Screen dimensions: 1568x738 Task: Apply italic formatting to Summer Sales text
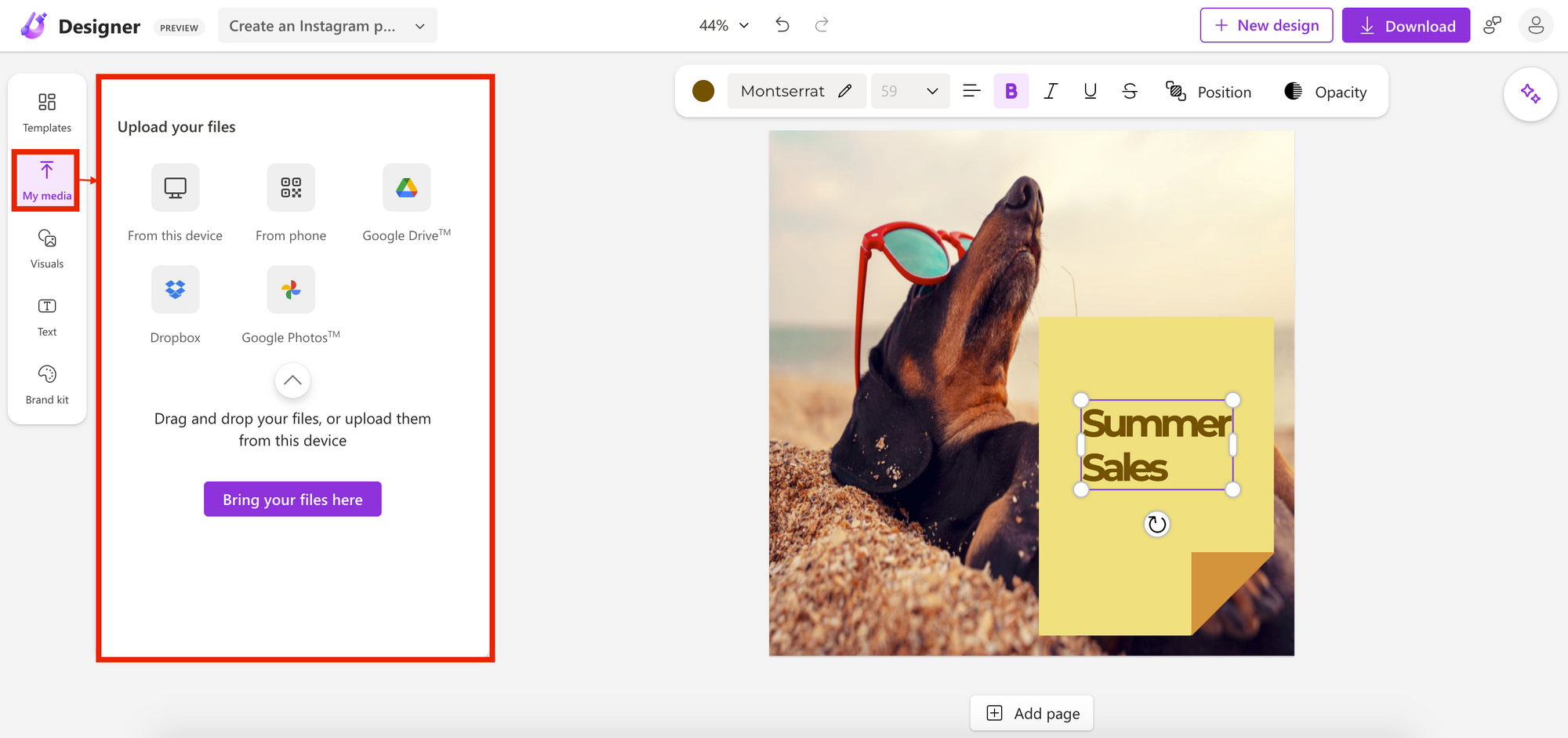point(1051,91)
